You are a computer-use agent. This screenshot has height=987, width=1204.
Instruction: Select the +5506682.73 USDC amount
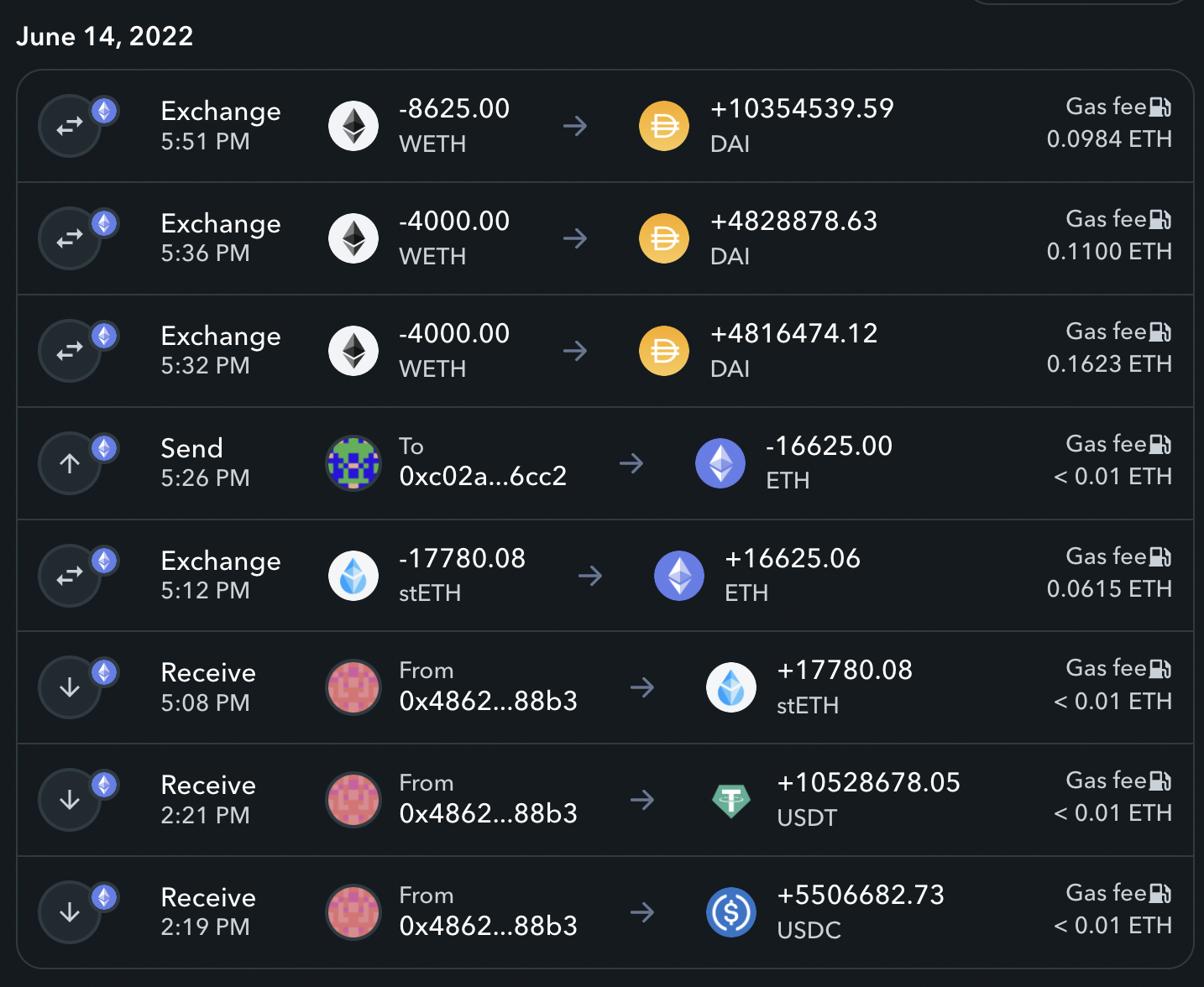(861, 896)
